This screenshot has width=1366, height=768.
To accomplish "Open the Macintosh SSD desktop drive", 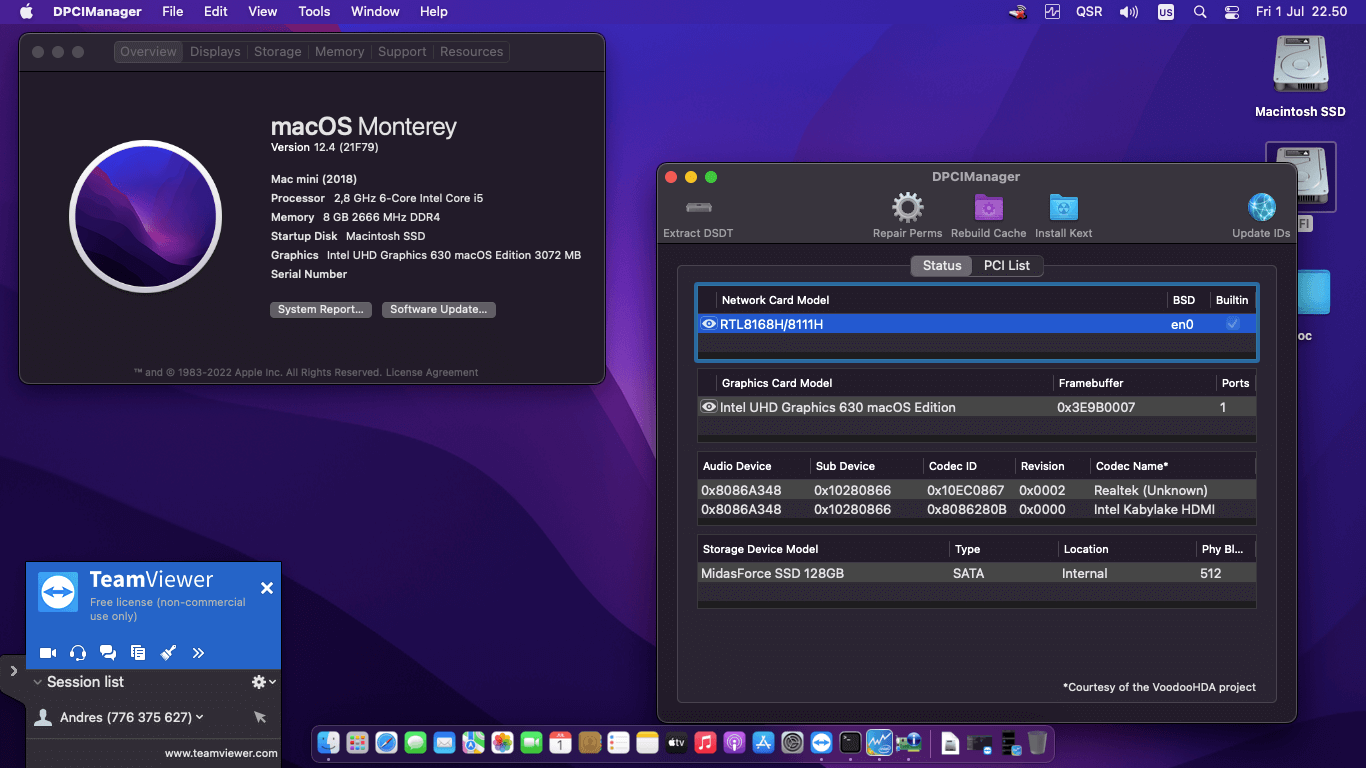I will [x=1300, y=76].
